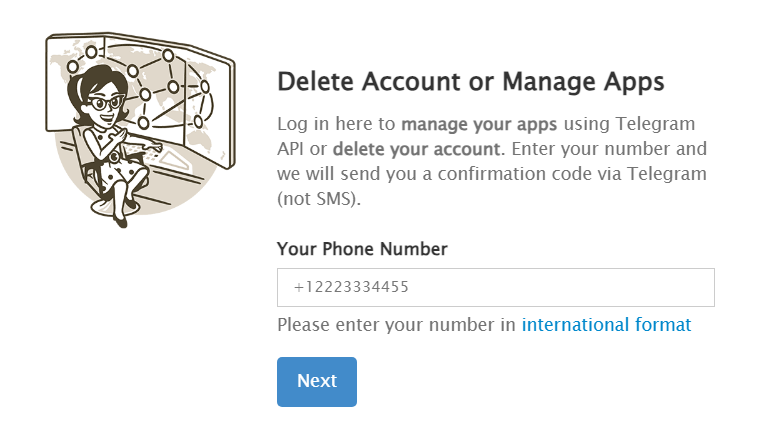The width and height of the screenshot is (776, 445).
Task: Click the "(not SMS)." text
Action: [x=319, y=199]
